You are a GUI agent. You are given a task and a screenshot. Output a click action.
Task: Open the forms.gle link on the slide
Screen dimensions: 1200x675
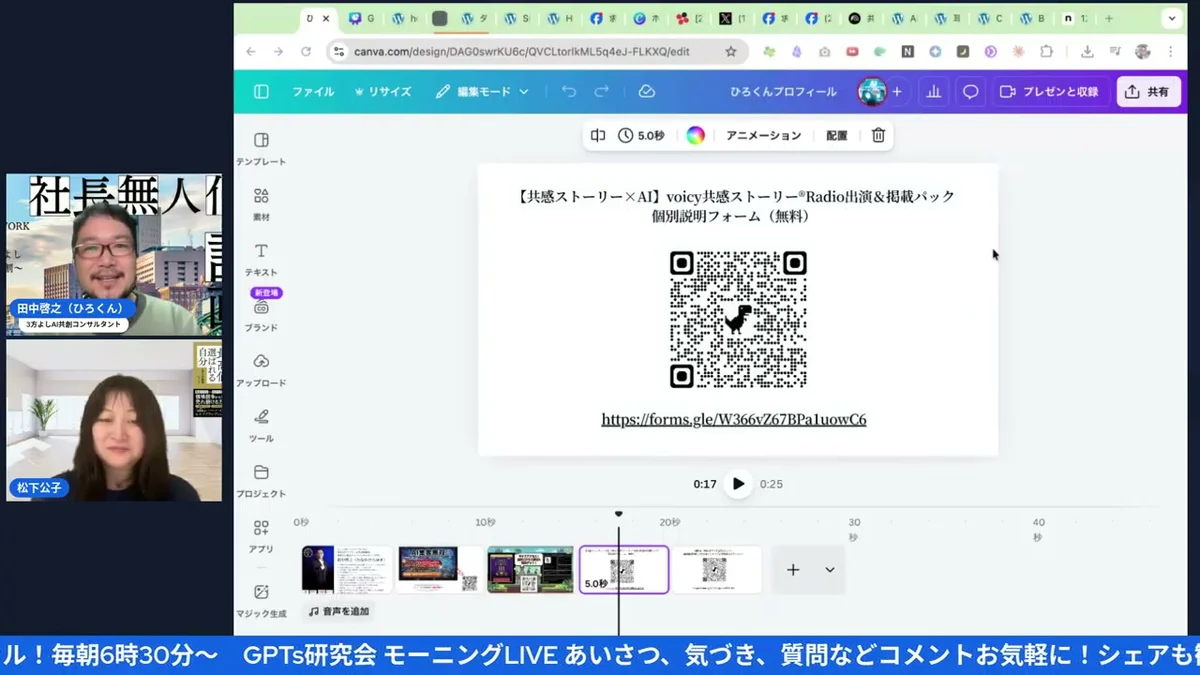[x=733, y=419]
